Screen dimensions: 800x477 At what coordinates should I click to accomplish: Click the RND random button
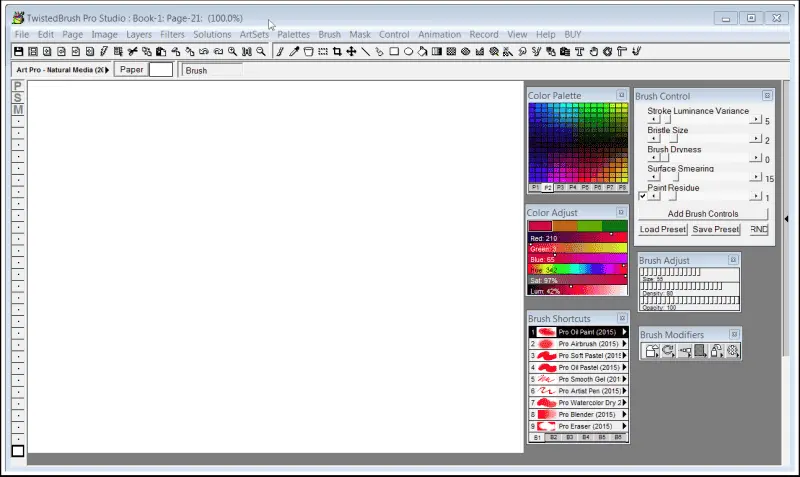click(x=759, y=230)
